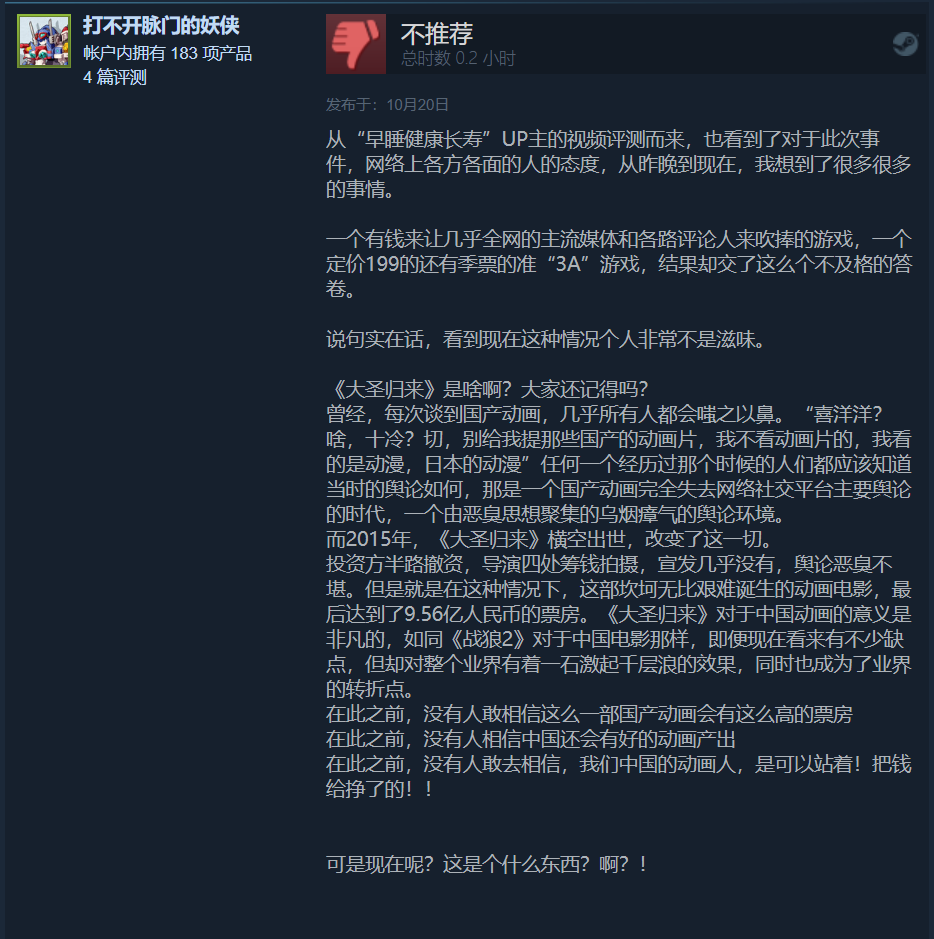Click the 不推荐 review title
The image size is (934, 939).
(437, 34)
